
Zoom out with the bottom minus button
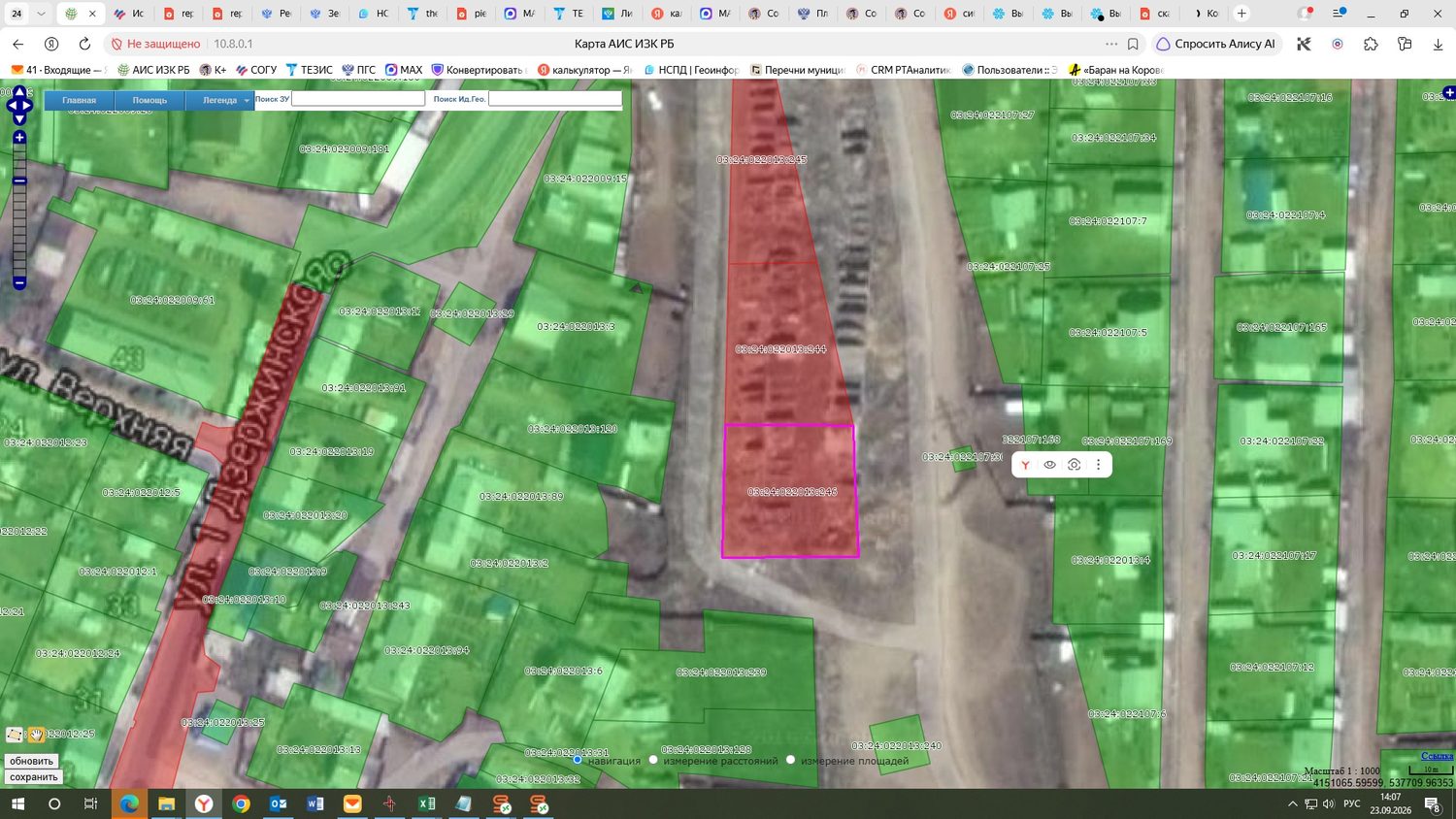pyautogui.click(x=19, y=282)
